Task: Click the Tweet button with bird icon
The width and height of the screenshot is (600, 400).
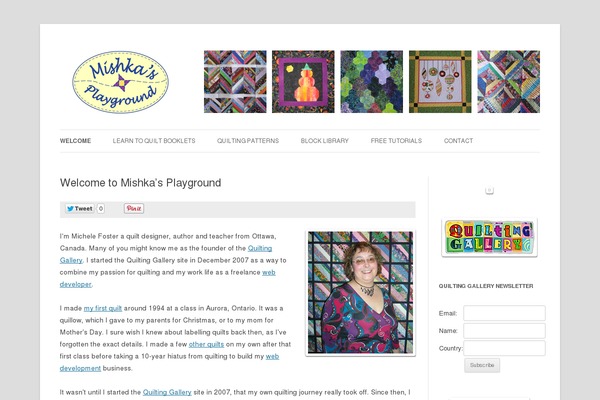Action: pyautogui.click(x=80, y=209)
